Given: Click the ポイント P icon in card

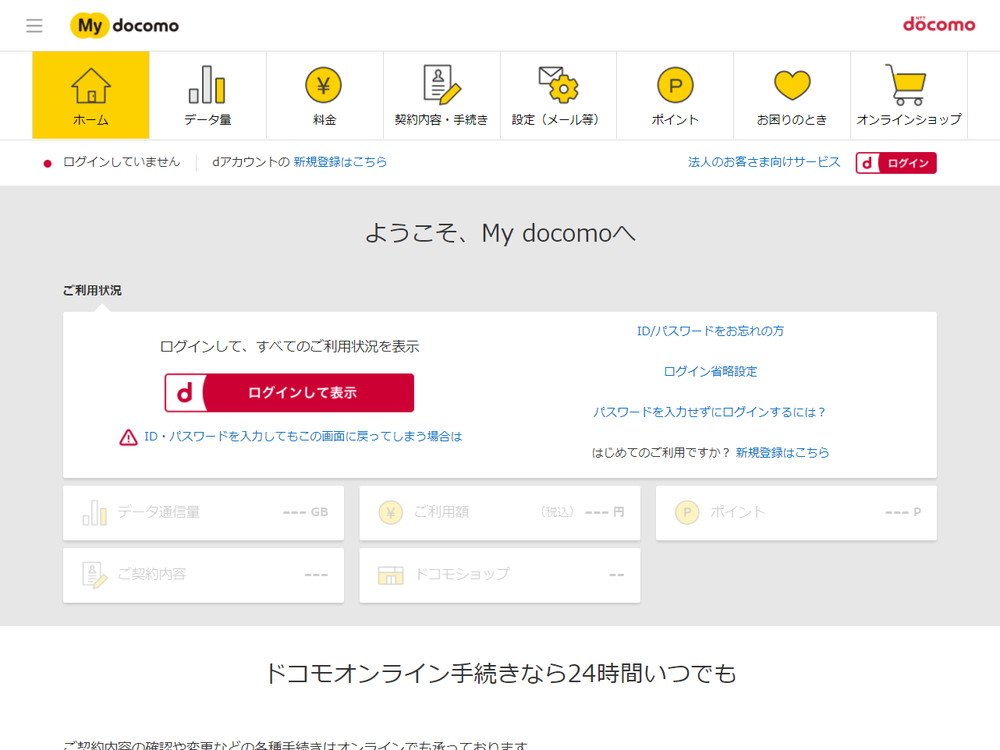Looking at the screenshot, I should [x=687, y=512].
